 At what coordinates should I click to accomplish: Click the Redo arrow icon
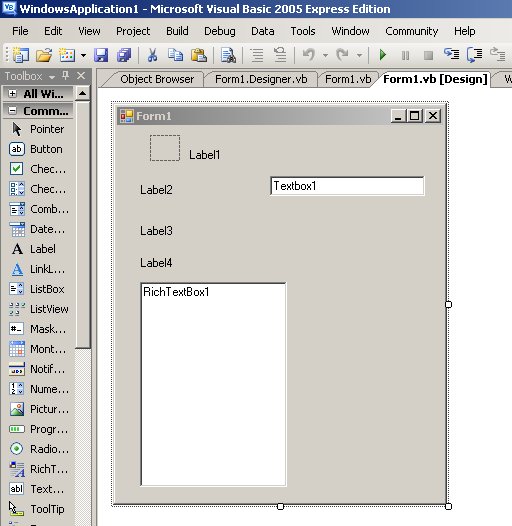point(343,55)
